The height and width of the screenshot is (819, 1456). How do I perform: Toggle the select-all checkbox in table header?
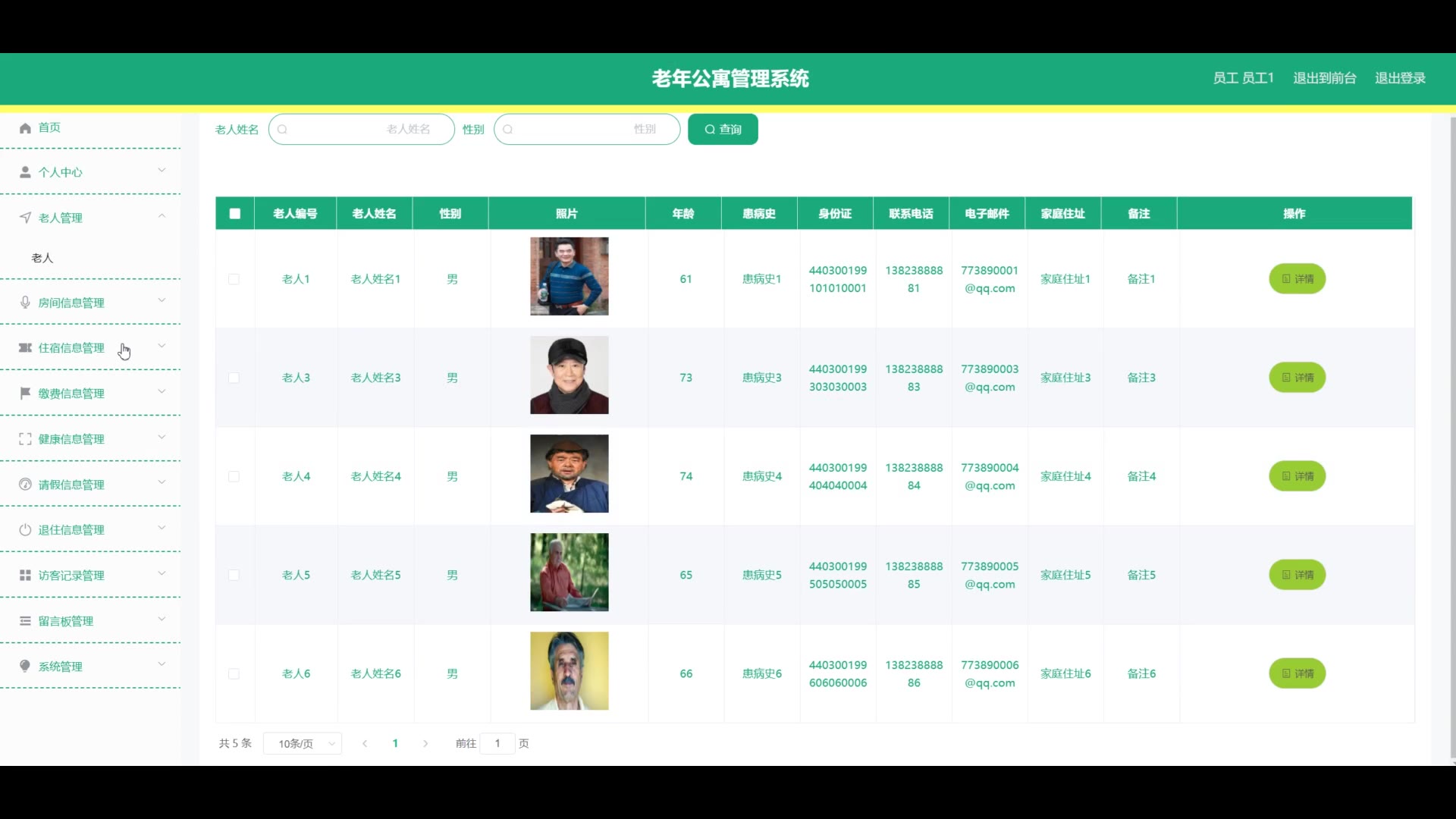click(235, 214)
